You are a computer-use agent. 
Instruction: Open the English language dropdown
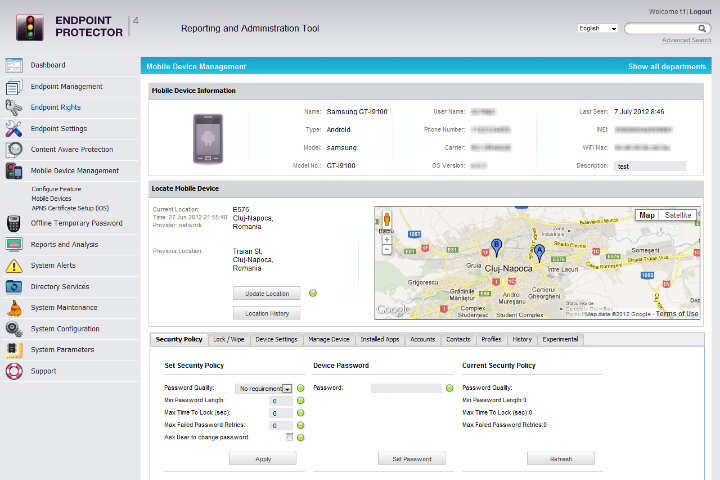[x=597, y=28]
